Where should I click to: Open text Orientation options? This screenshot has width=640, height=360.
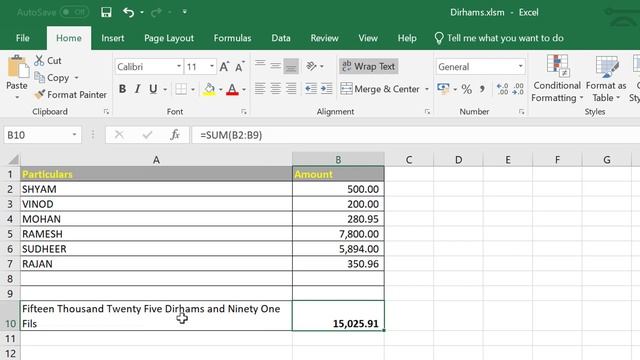(314, 66)
